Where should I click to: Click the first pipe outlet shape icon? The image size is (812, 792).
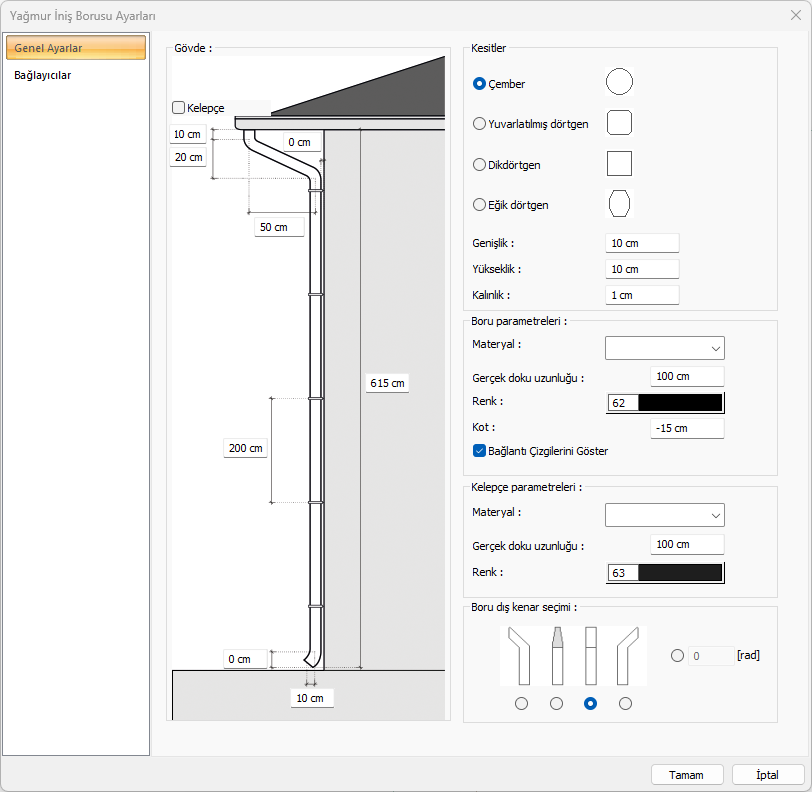click(520, 655)
